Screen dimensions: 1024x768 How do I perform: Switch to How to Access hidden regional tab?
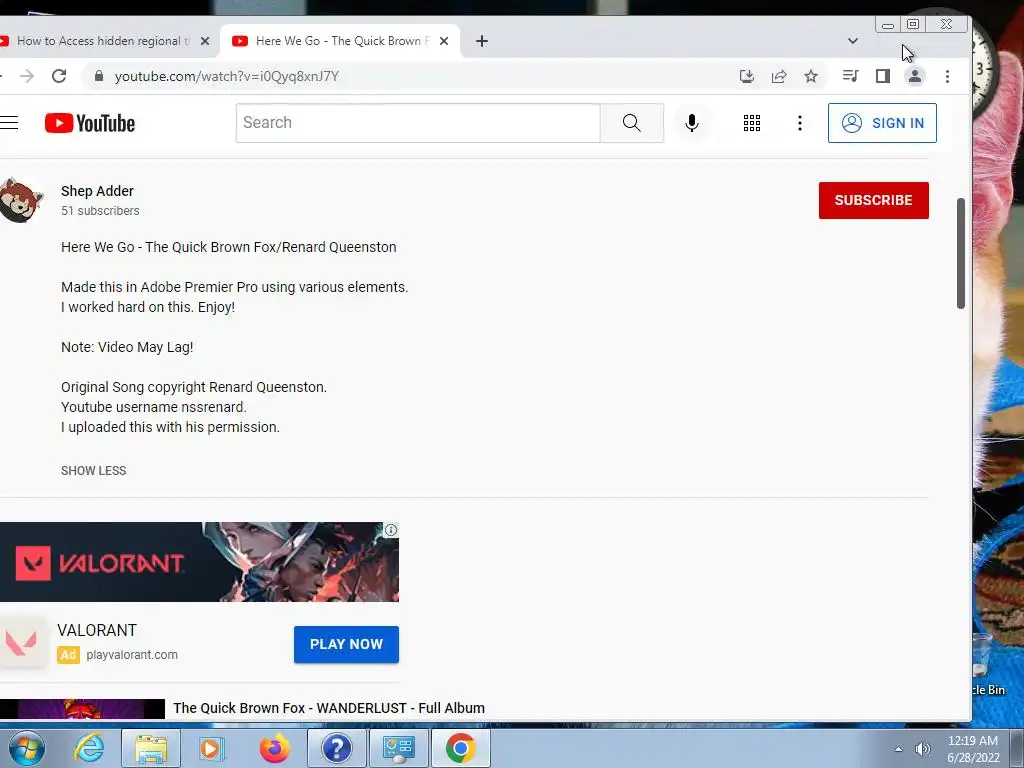101,40
